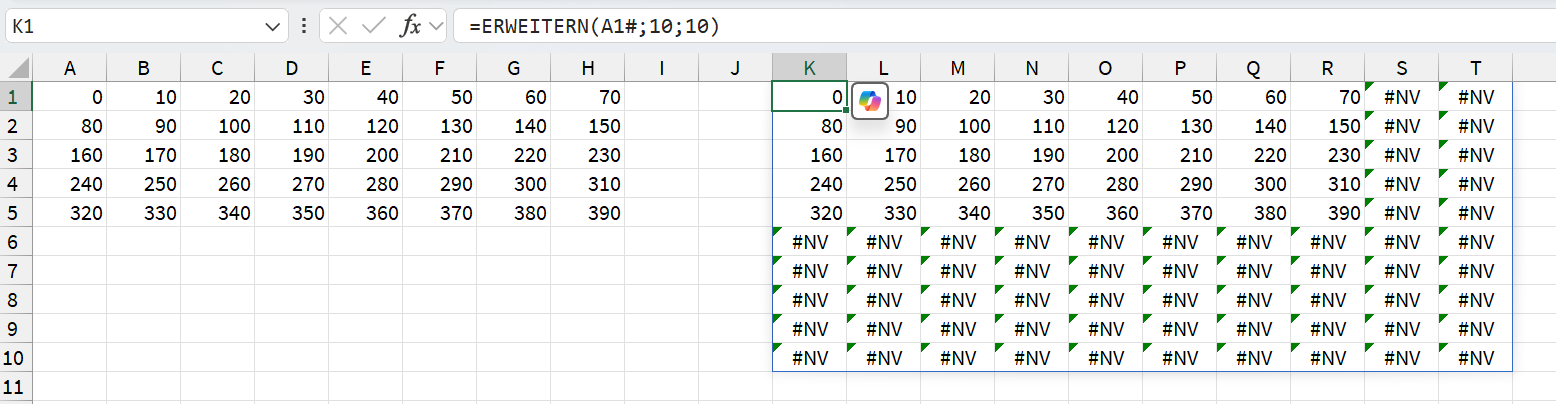The image size is (1556, 404).
Task: Click the Insert Function fx icon
Action: click(x=410, y=26)
